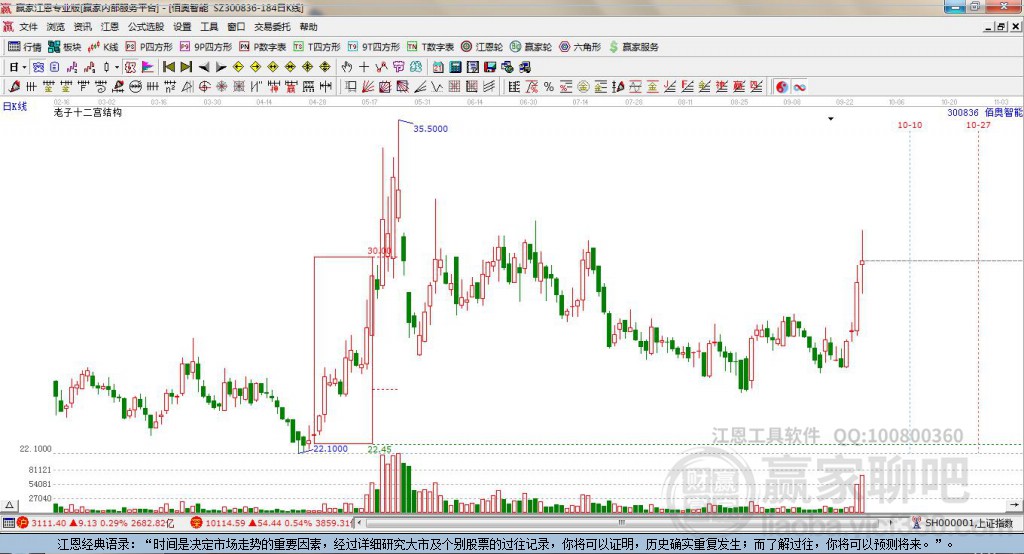Click the SH000001 上证指数 status entry
Screen dimensions: 1024x554
(968, 523)
